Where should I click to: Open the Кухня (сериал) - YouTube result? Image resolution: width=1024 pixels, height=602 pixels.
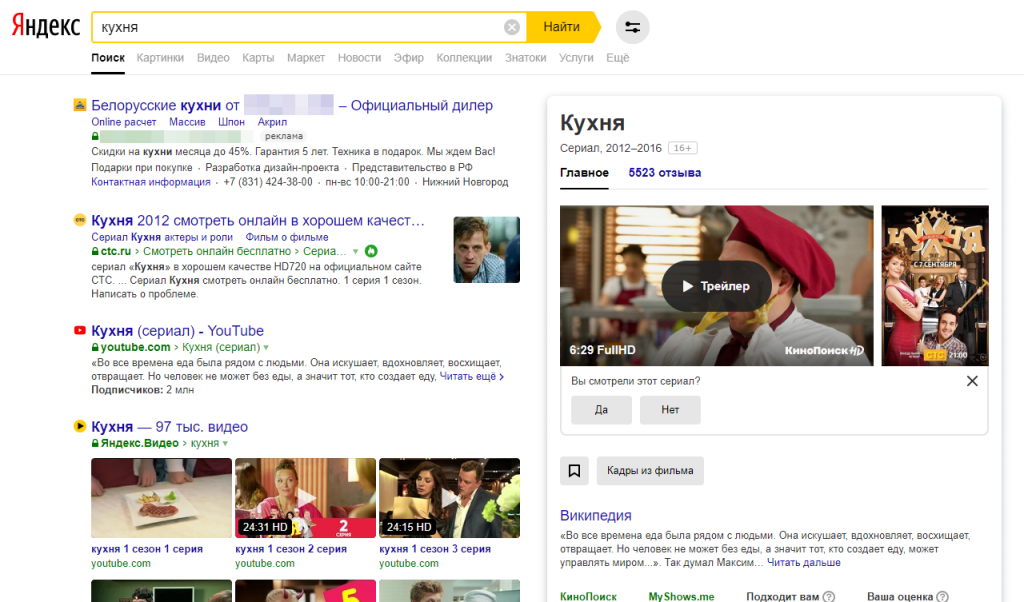[x=178, y=331]
